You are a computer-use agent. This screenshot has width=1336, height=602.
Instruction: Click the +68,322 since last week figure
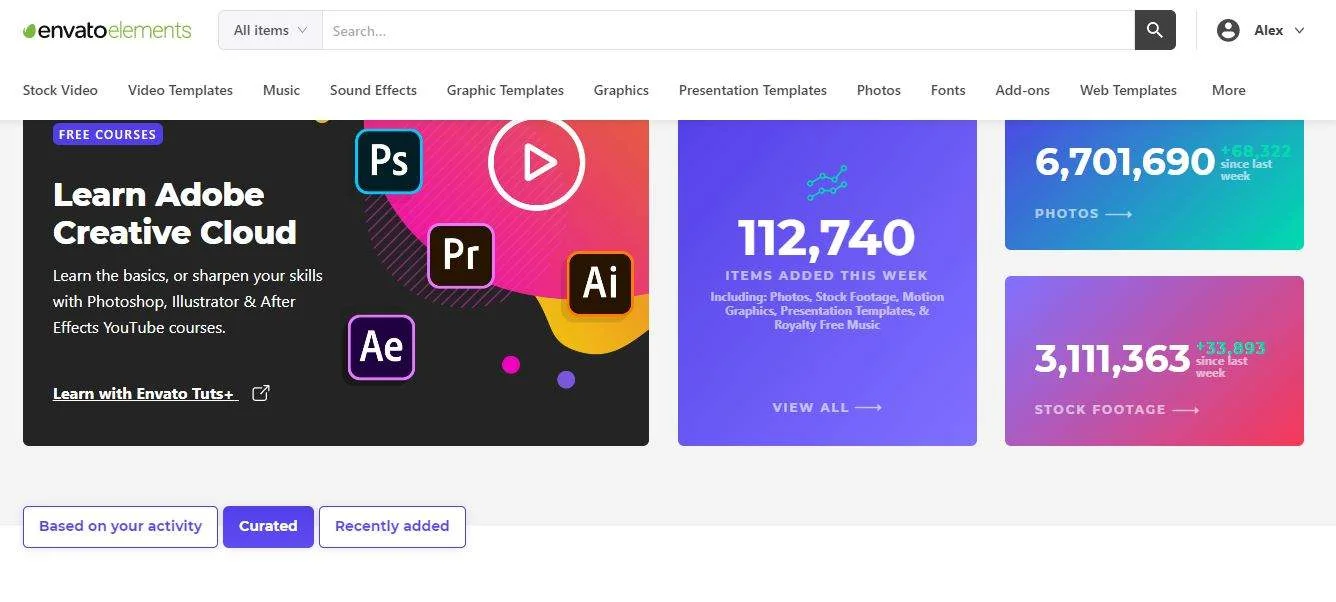(1255, 162)
